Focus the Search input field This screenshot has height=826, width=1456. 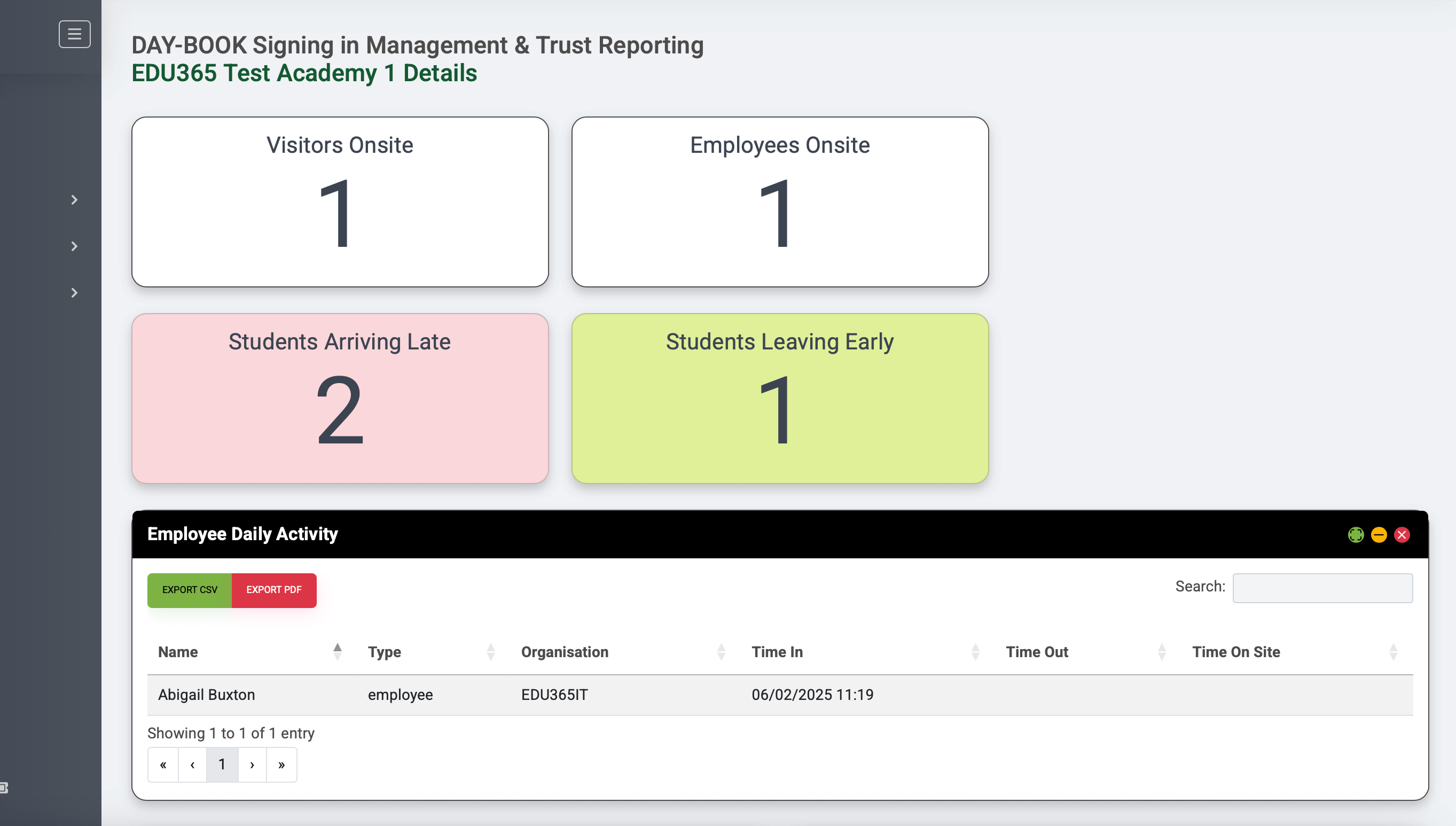pos(1322,588)
